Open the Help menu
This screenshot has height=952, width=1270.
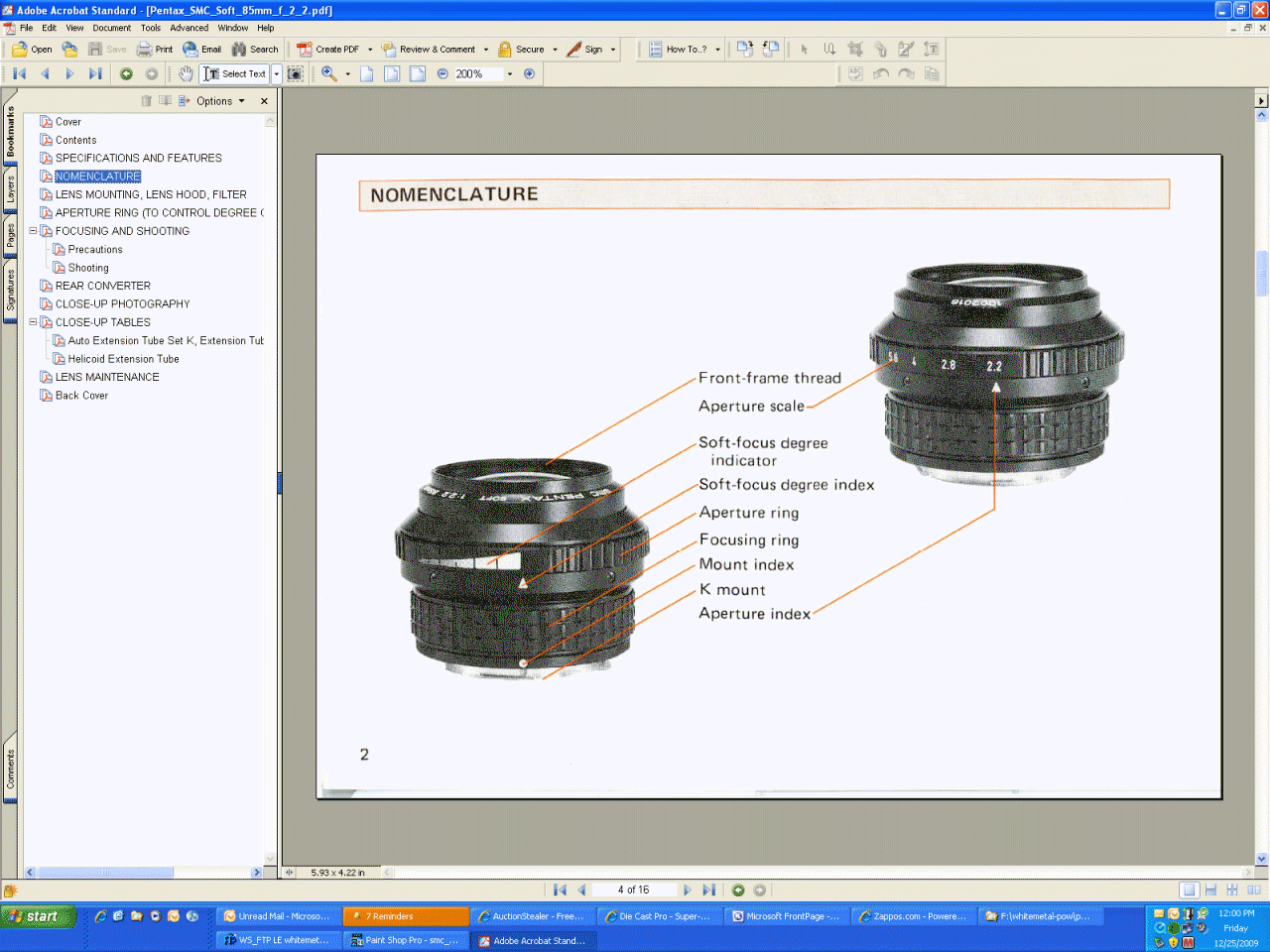(x=266, y=28)
